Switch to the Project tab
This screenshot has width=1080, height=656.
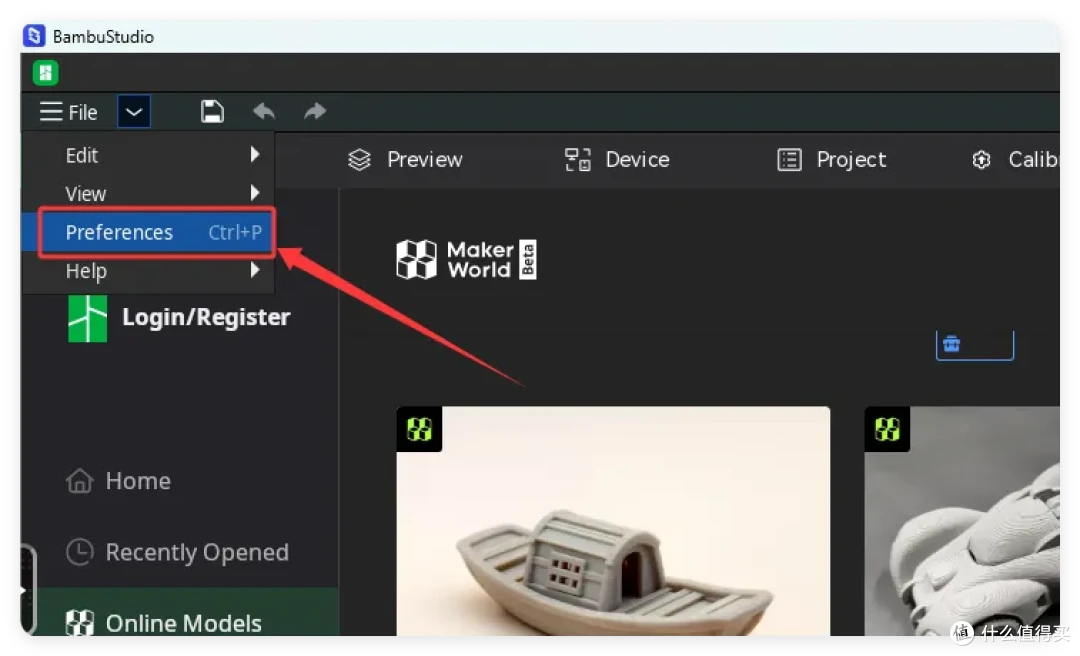click(x=831, y=160)
